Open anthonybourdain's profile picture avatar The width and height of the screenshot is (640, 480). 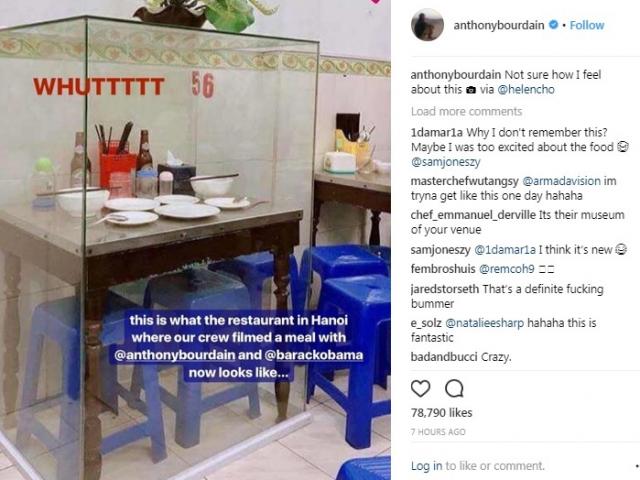point(427,25)
